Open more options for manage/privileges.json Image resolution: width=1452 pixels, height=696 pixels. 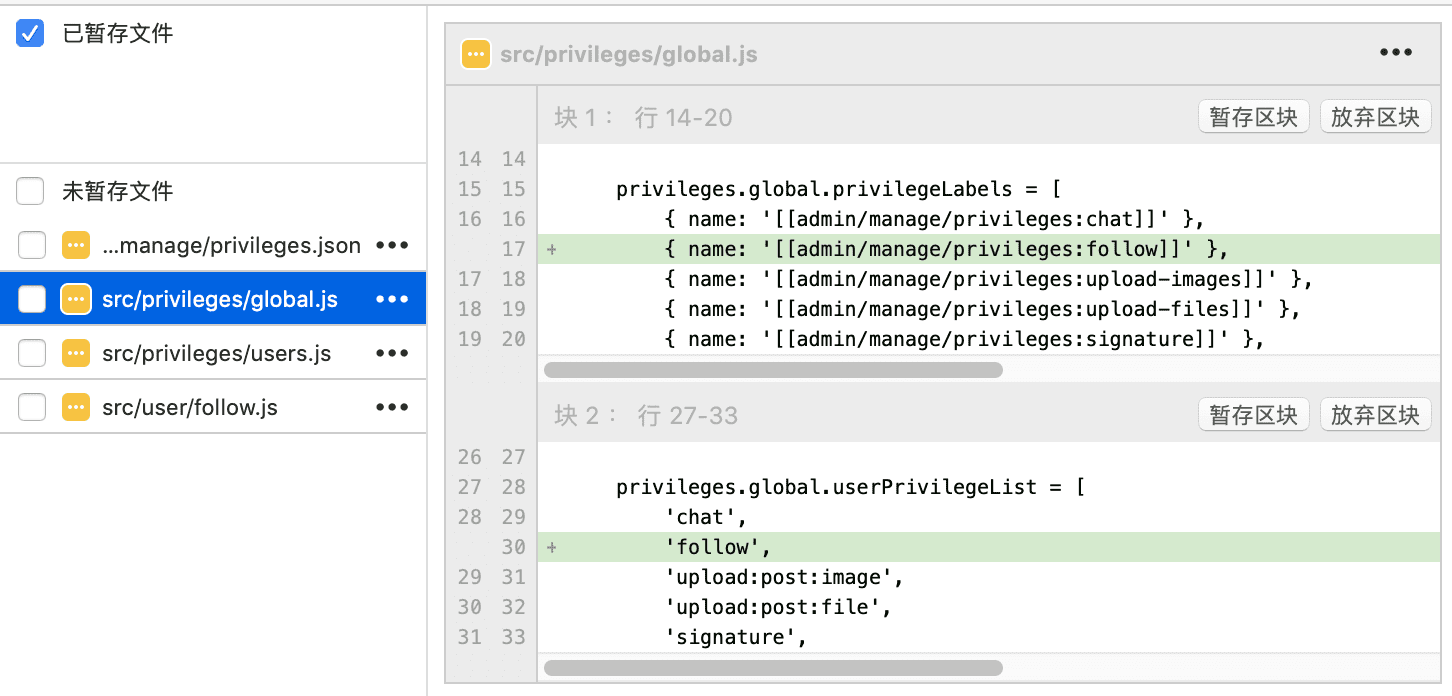point(392,245)
